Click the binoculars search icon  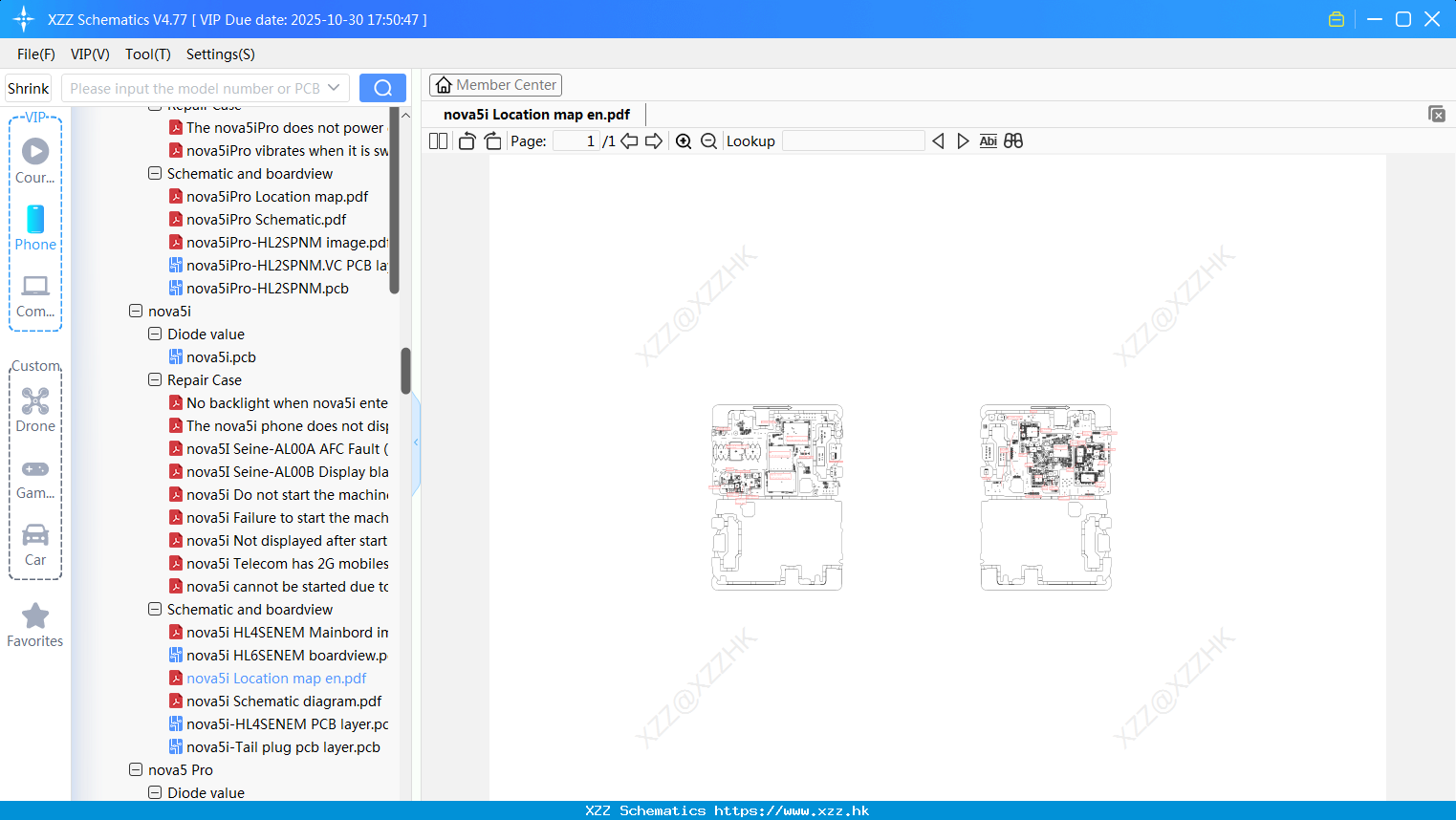(1013, 141)
